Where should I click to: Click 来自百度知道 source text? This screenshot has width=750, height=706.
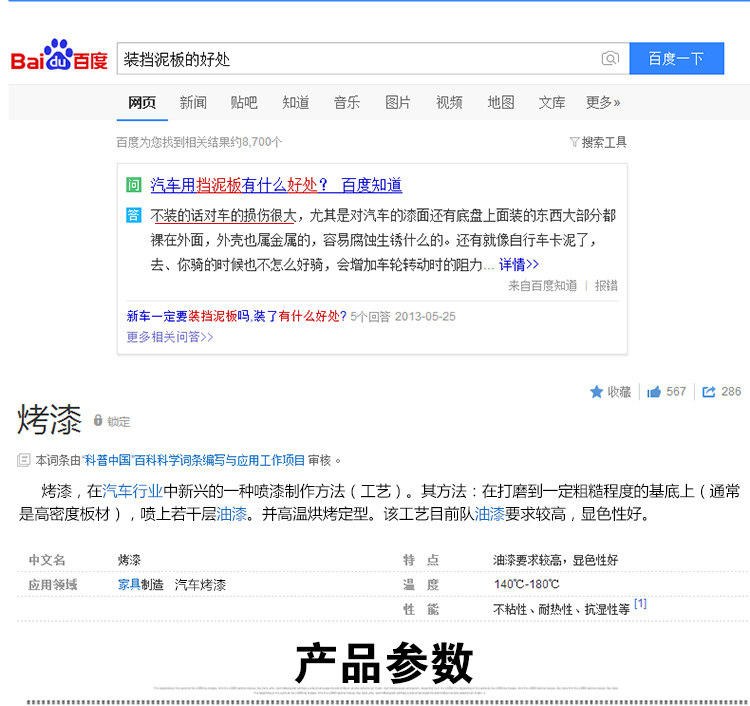pos(542,286)
